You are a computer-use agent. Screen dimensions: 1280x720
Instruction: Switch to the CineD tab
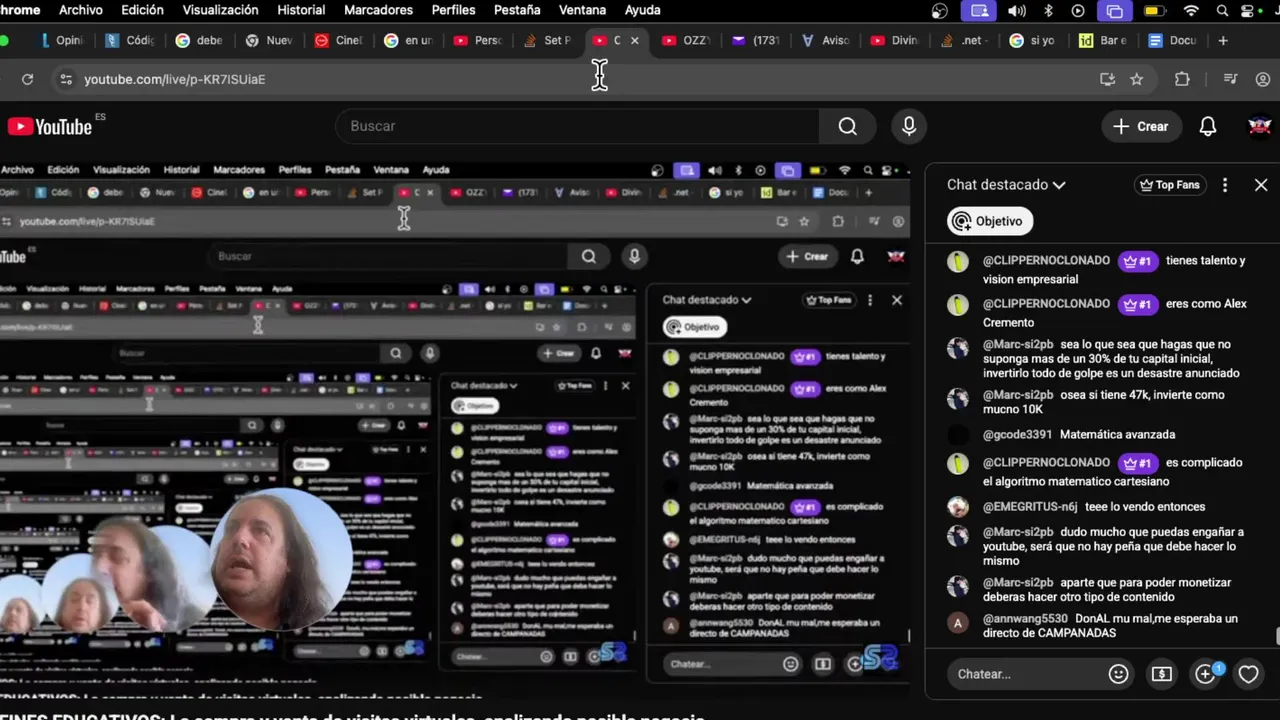341,41
